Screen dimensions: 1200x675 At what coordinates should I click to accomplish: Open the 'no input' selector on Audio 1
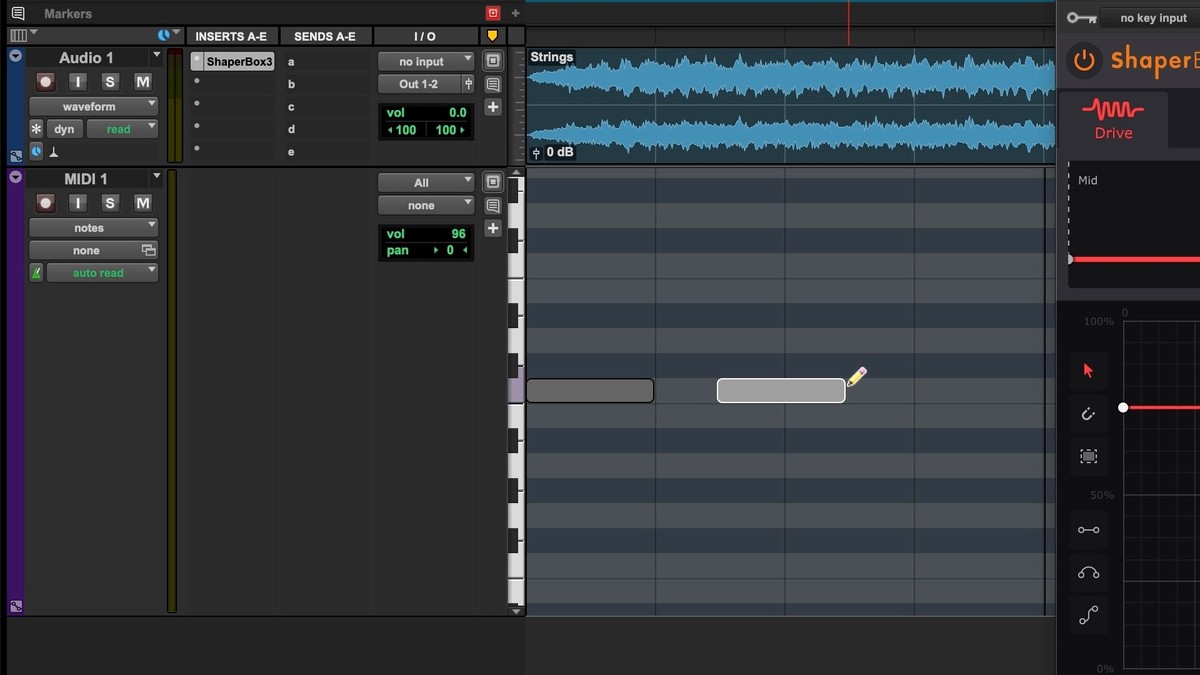point(425,61)
